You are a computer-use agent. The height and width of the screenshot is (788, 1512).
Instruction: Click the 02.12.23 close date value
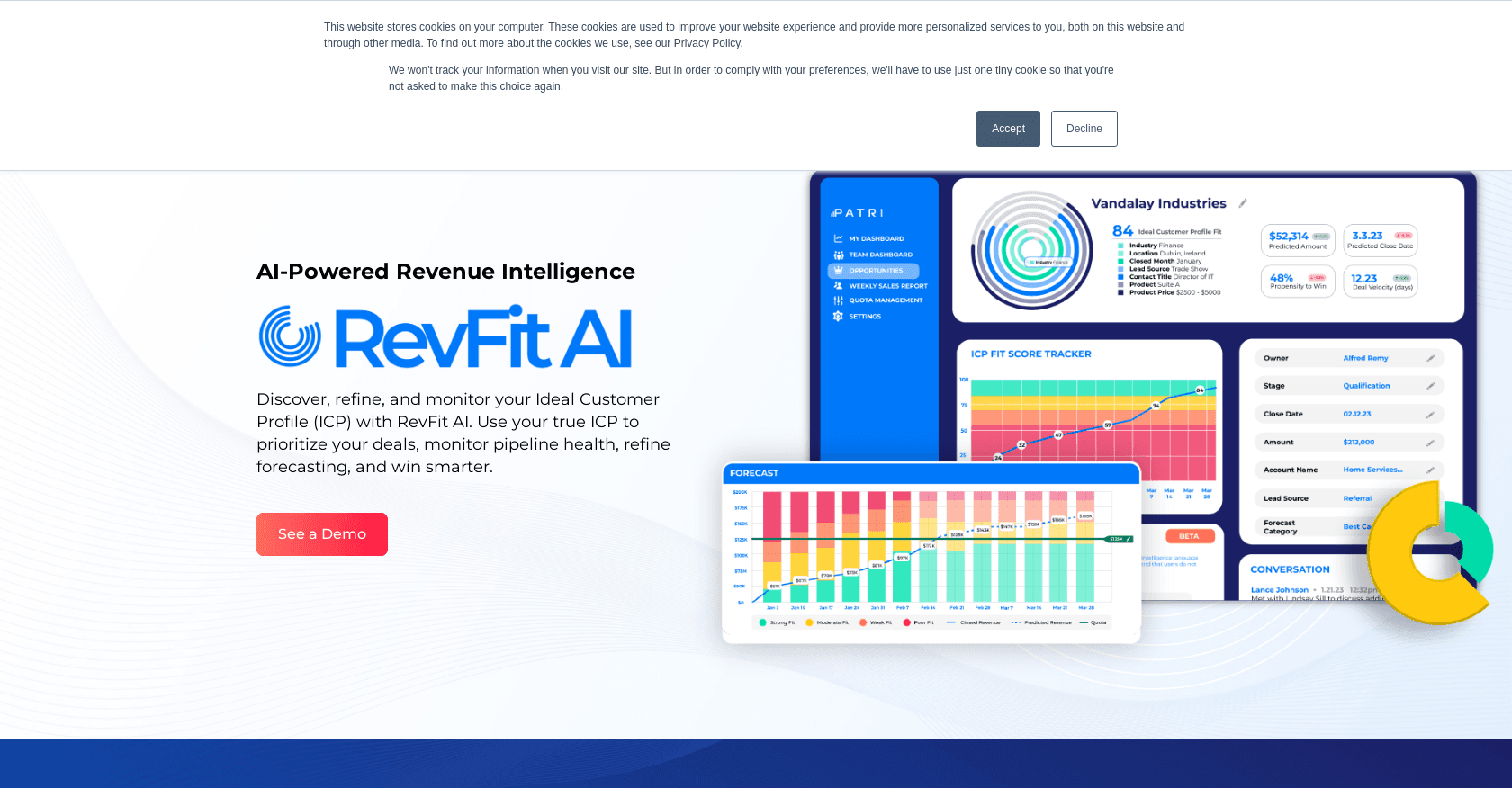point(1356,415)
